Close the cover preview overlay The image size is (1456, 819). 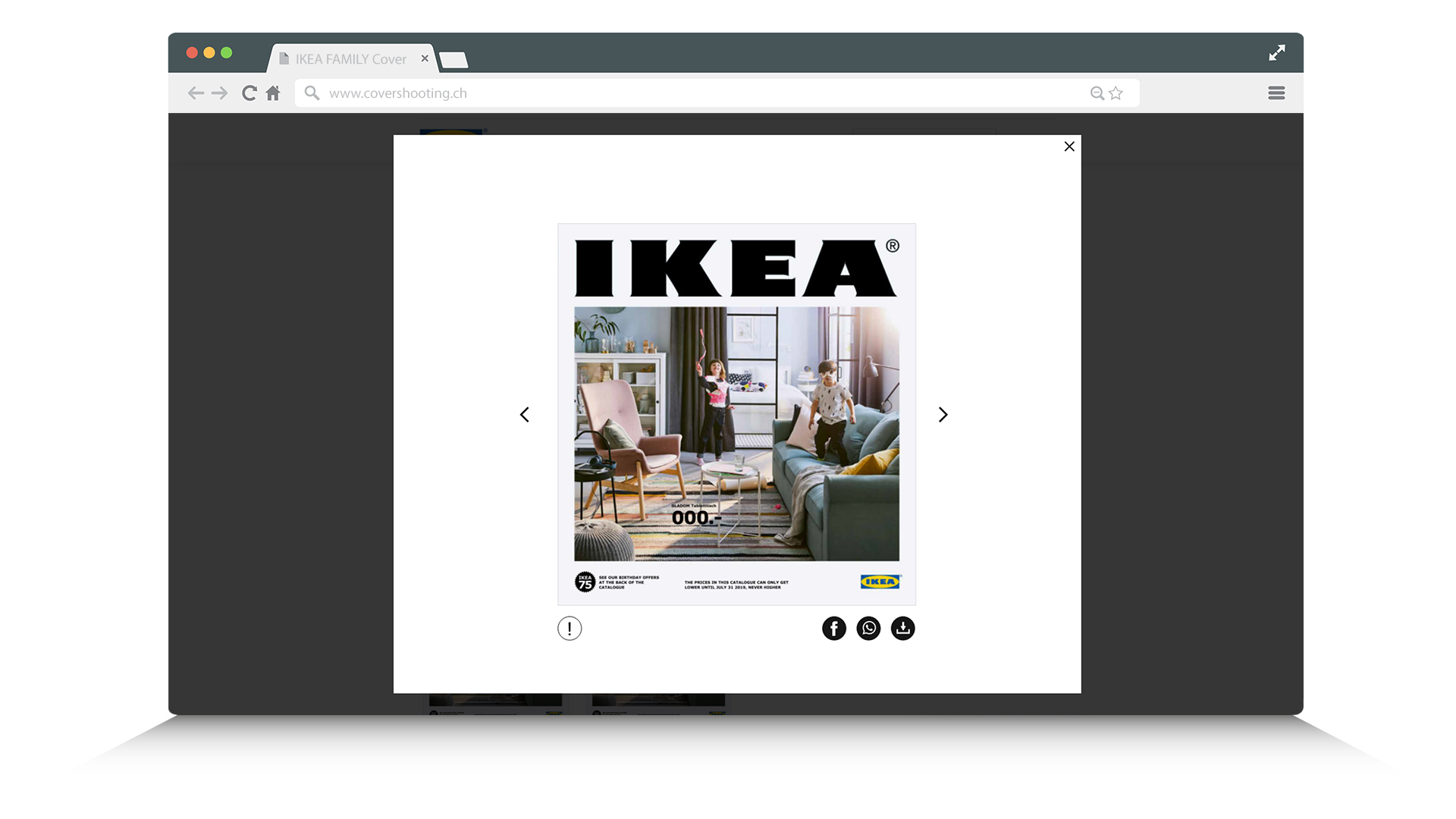(1069, 146)
